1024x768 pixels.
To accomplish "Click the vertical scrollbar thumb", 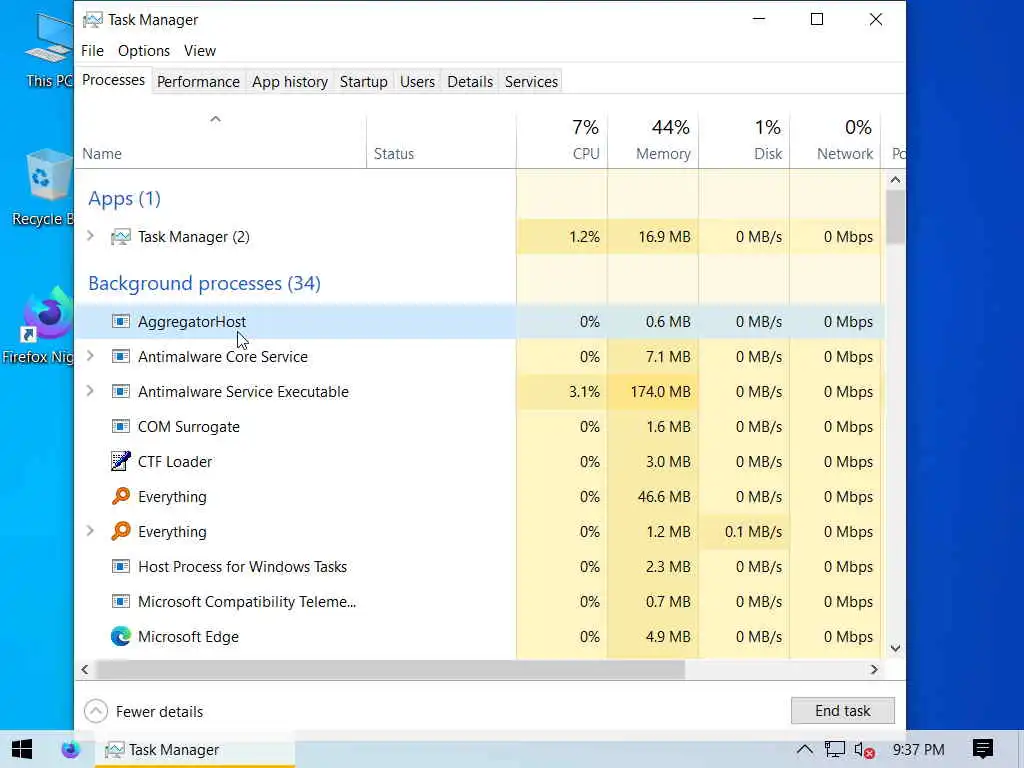I will (895, 217).
